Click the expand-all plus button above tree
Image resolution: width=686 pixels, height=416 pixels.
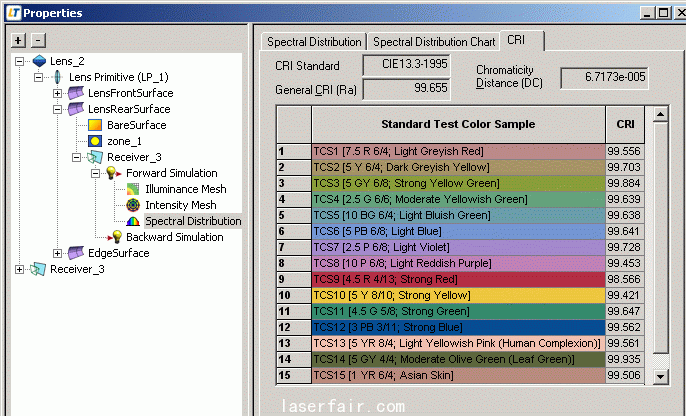coord(18,40)
